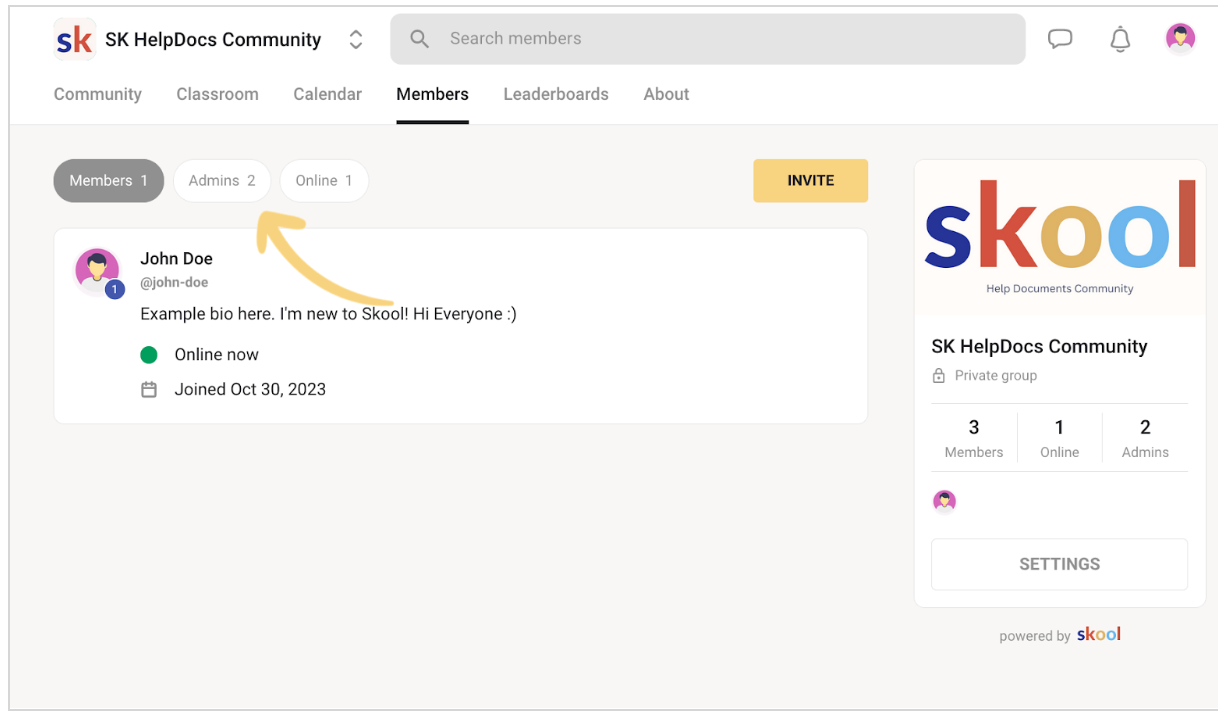Click the skool logo in powered by skool
The height and width of the screenshot is (716, 1218).
click(x=1098, y=634)
